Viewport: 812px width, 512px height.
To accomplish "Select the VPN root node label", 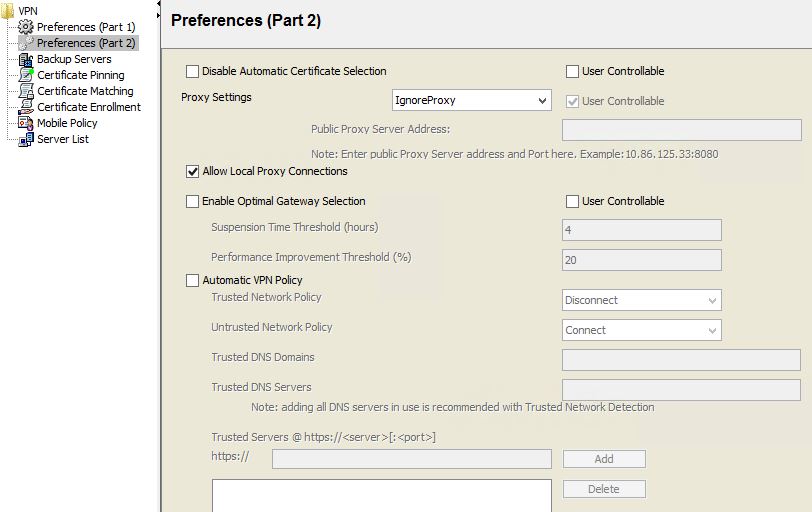I will (x=28, y=11).
